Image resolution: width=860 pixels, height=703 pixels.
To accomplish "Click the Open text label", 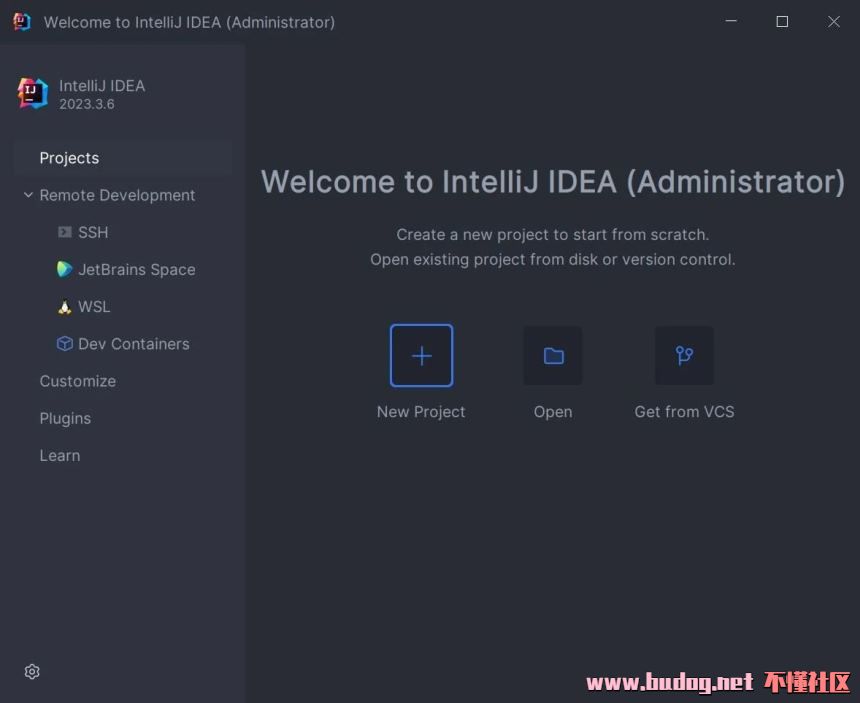I will click(x=553, y=412).
